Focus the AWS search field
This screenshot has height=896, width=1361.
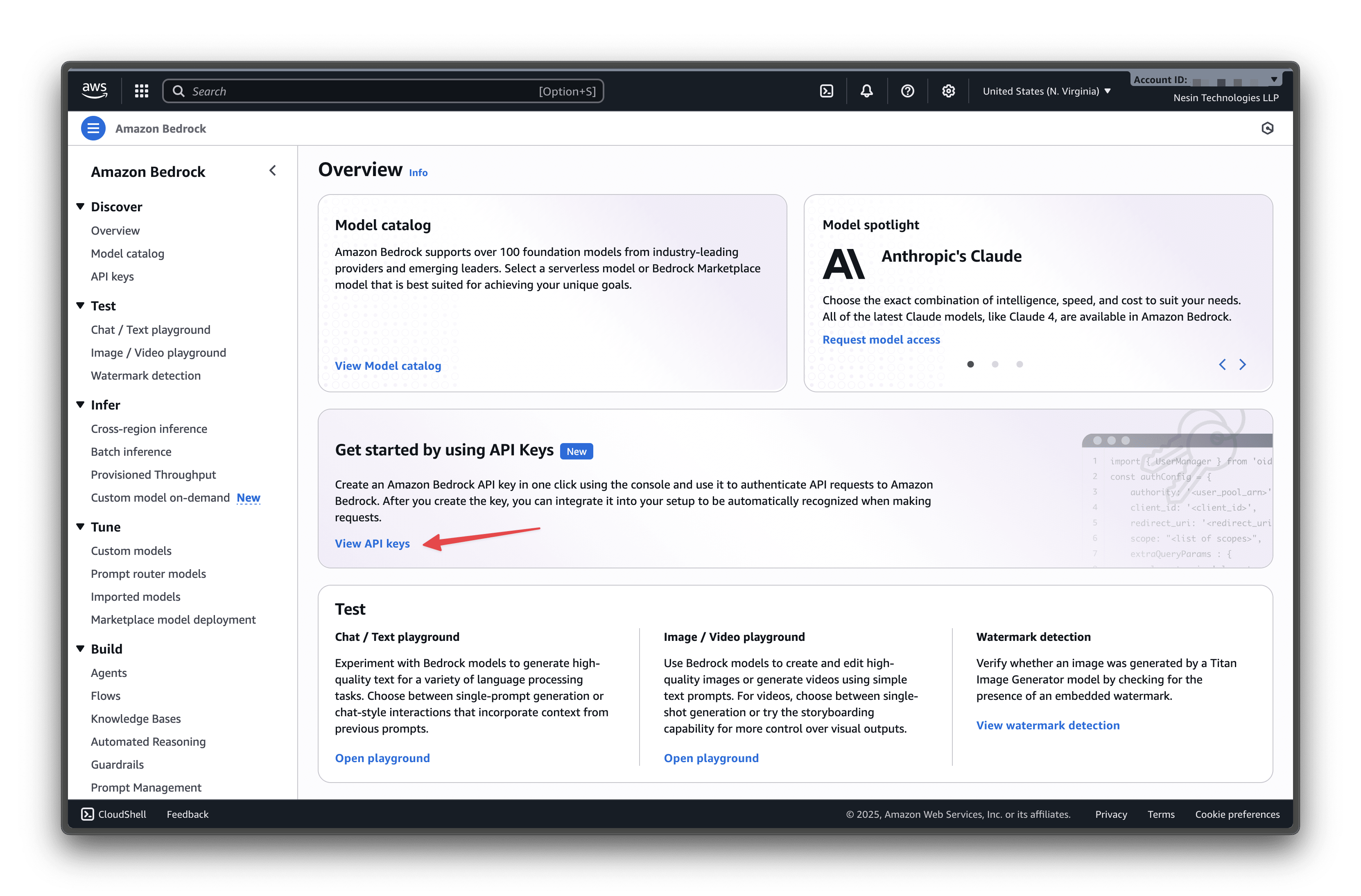(383, 91)
